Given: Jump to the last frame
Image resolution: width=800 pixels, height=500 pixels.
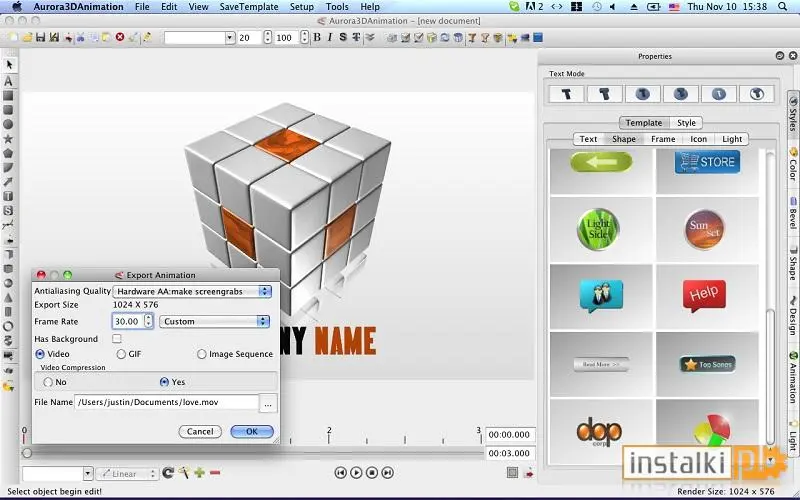Looking at the screenshot, I should point(388,473).
